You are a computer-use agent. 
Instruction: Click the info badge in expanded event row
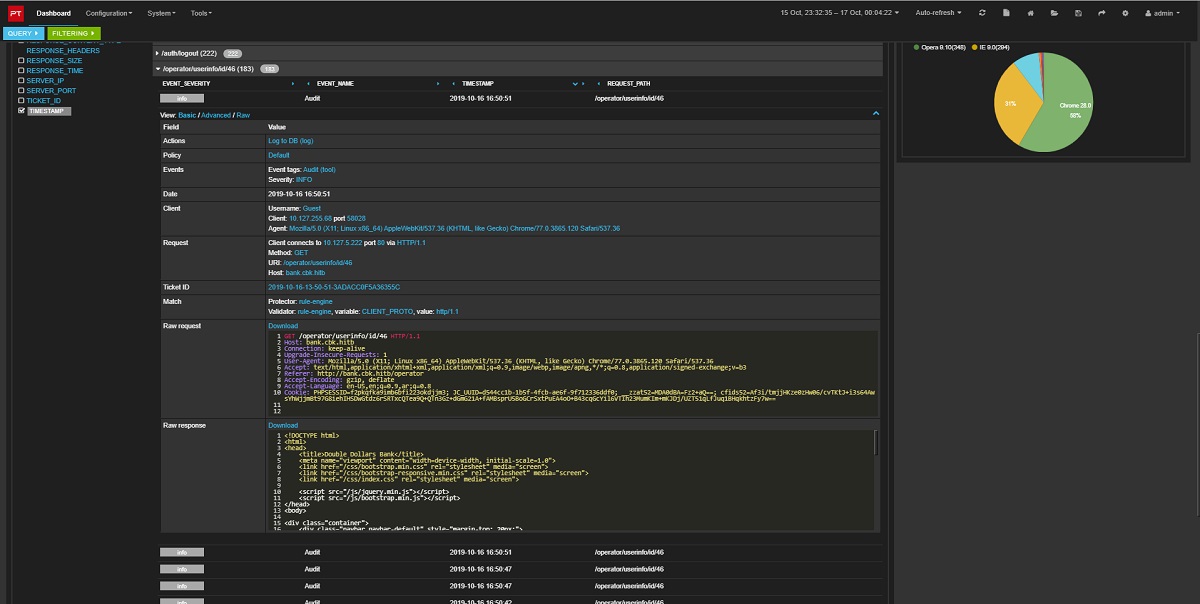coord(181,99)
